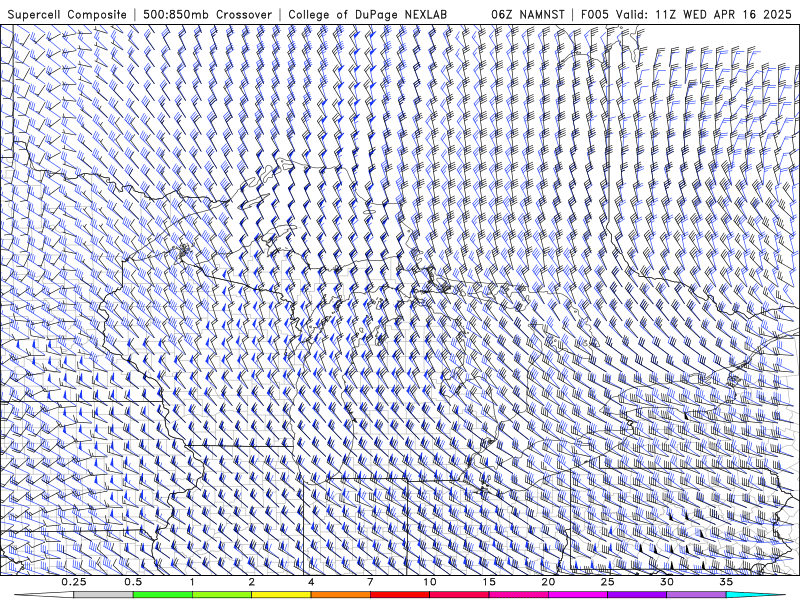Select the gray 0.25–0.5 color bar segment
Image resolution: width=800 pixels, height=600 pixels.
(x=103, y=595)
